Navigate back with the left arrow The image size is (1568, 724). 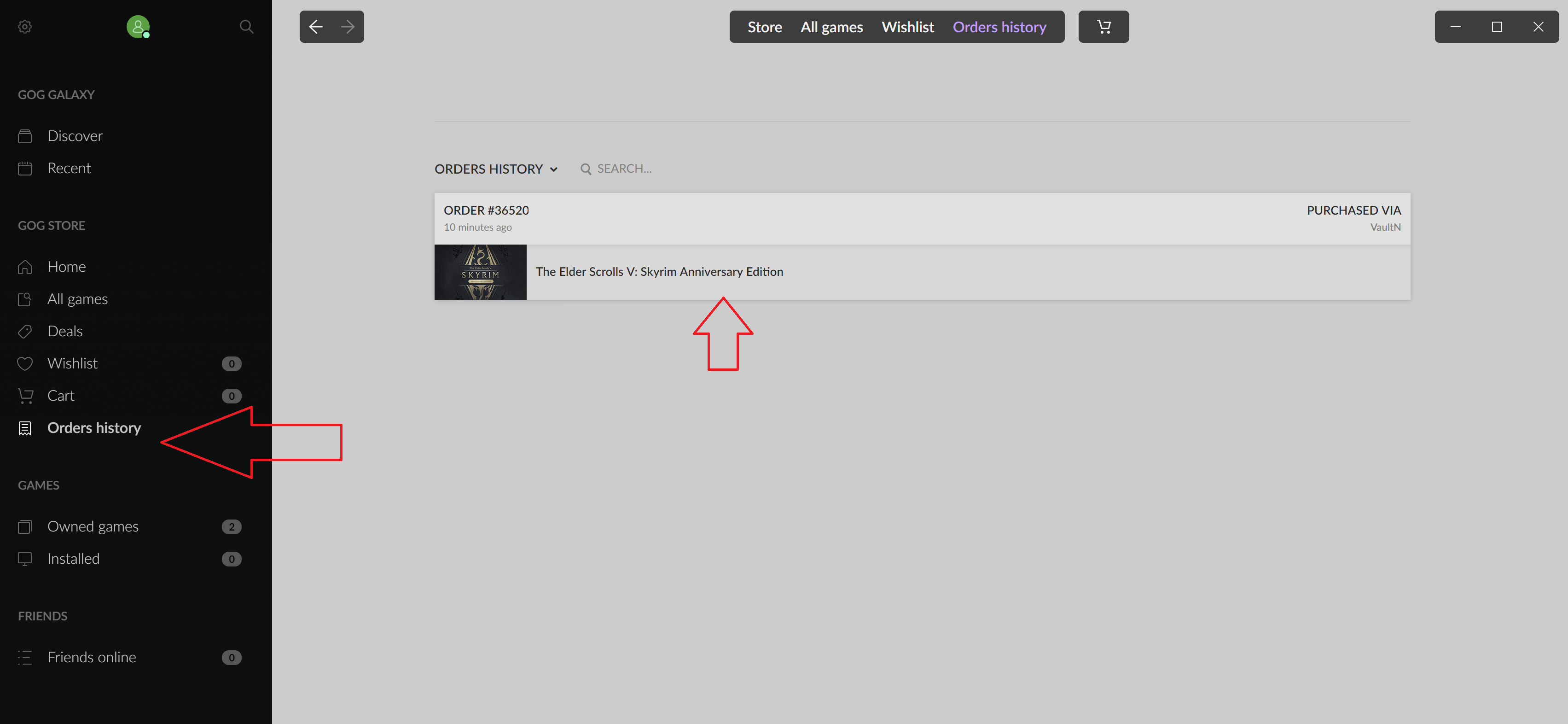(315, 27)
